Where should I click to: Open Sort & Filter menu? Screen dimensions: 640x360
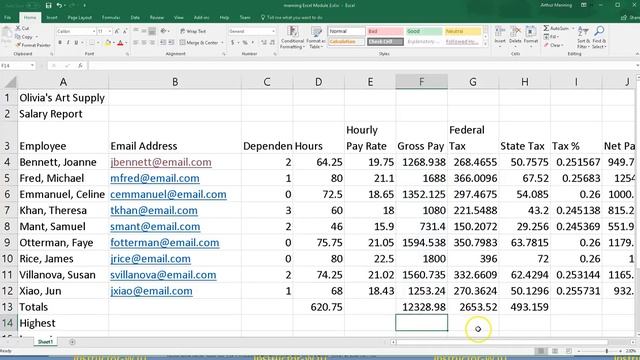click(583, 37)
